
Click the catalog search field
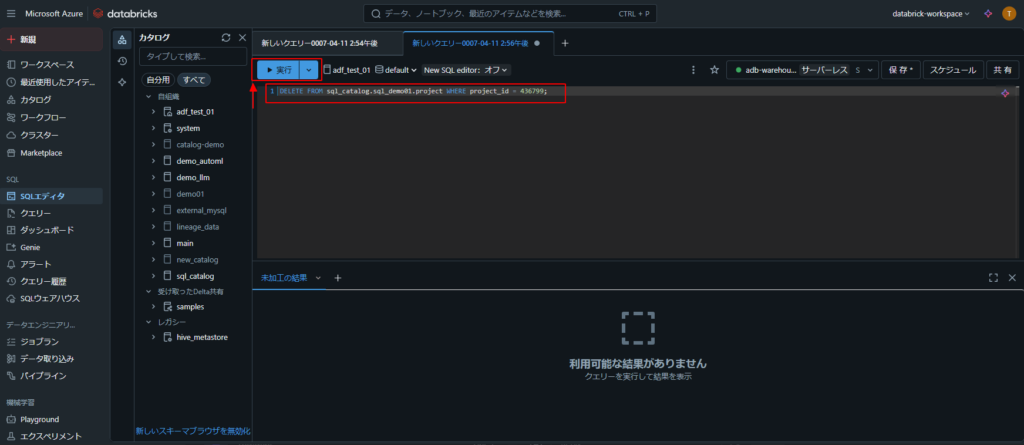[x=193, y=57]
